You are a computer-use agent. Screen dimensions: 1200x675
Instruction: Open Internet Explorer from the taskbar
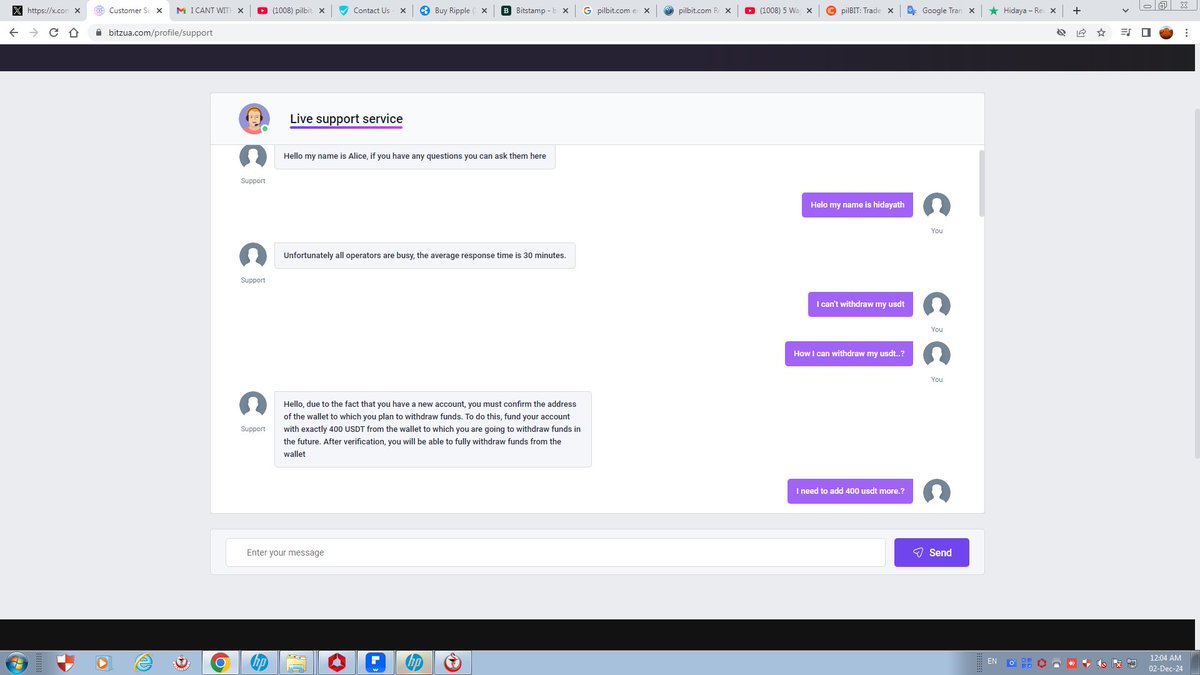143,662
